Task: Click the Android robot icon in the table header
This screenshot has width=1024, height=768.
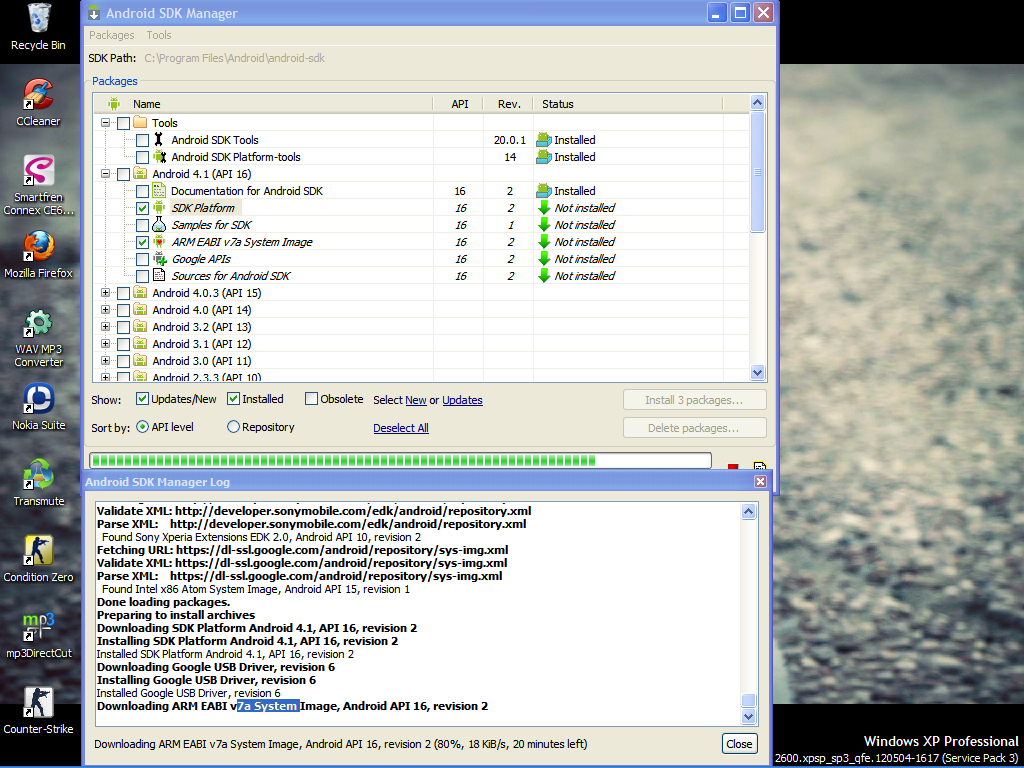Action: 114,104
